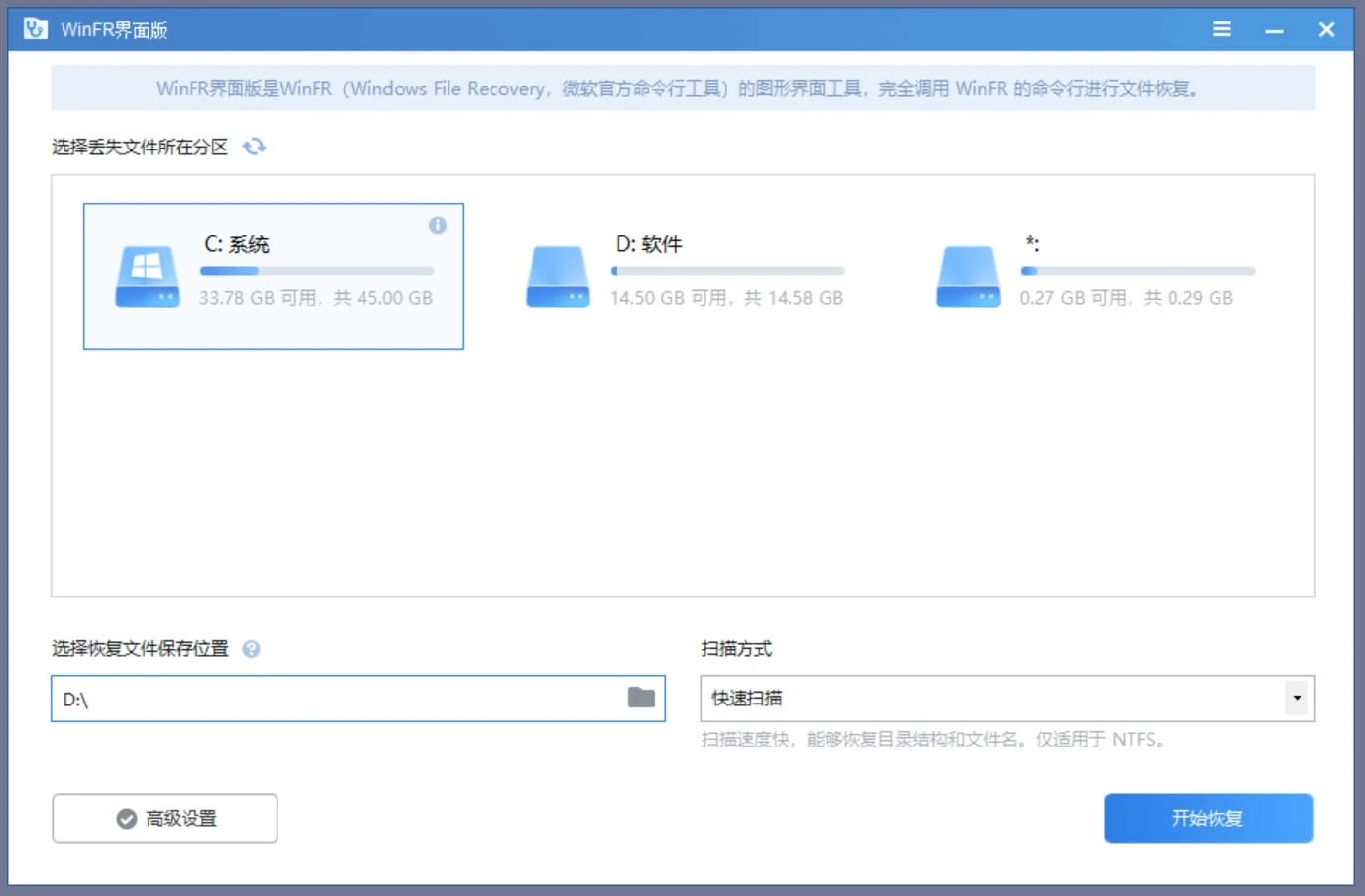
Task: Refresh the partition list
Action: [255, 147]
